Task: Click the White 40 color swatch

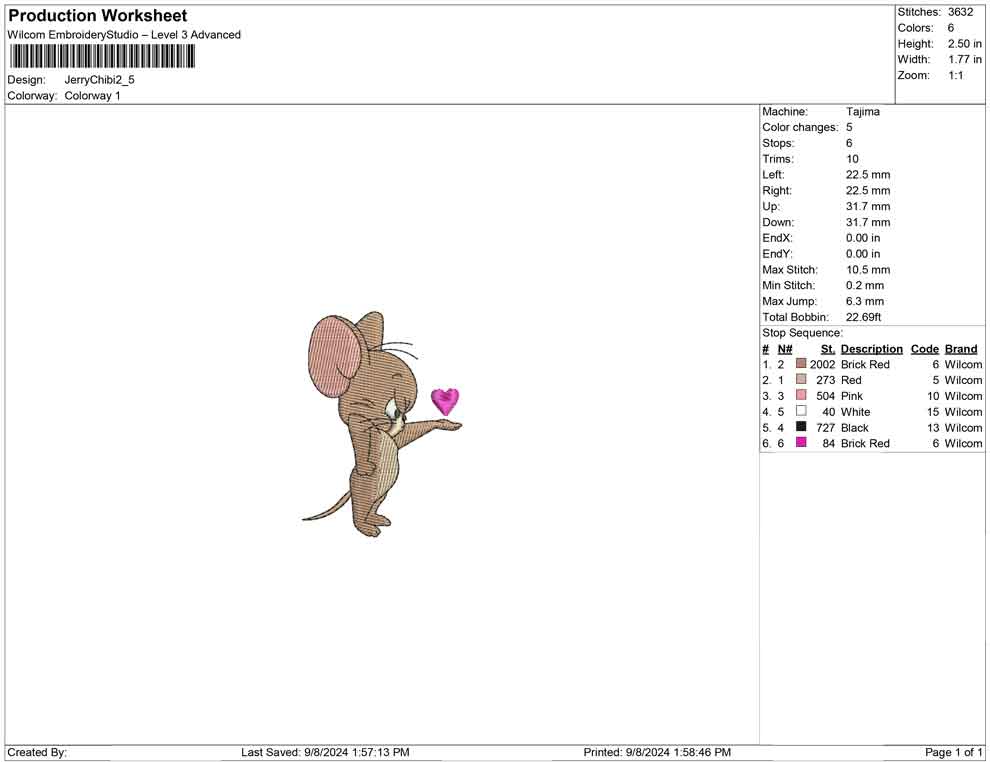Action: [x=801, y=411]
